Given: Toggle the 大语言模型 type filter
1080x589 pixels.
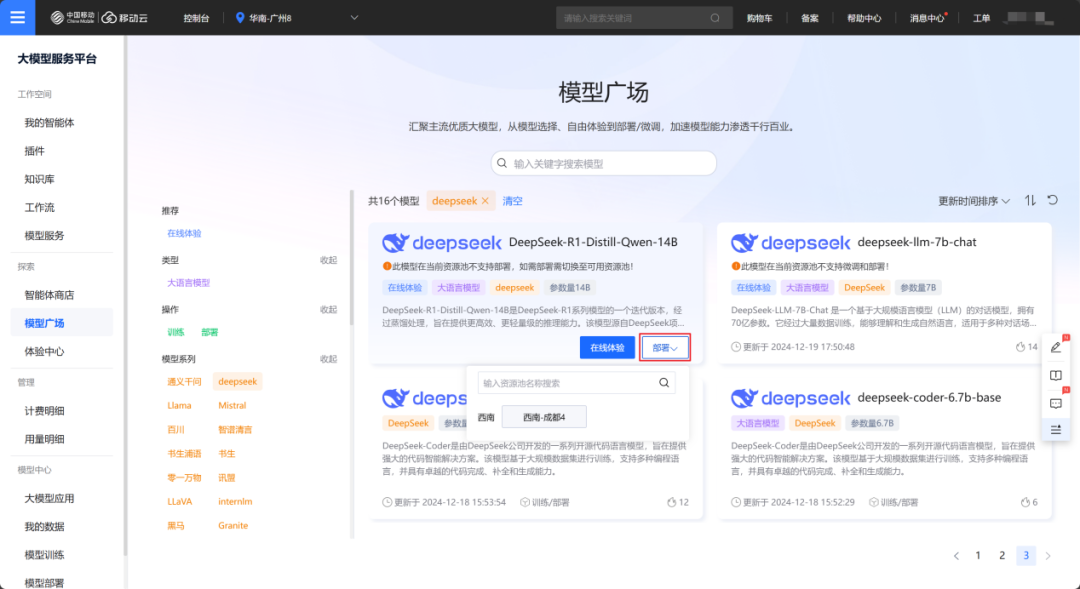Looking at the screenshot, I should (x=189, y=283).
